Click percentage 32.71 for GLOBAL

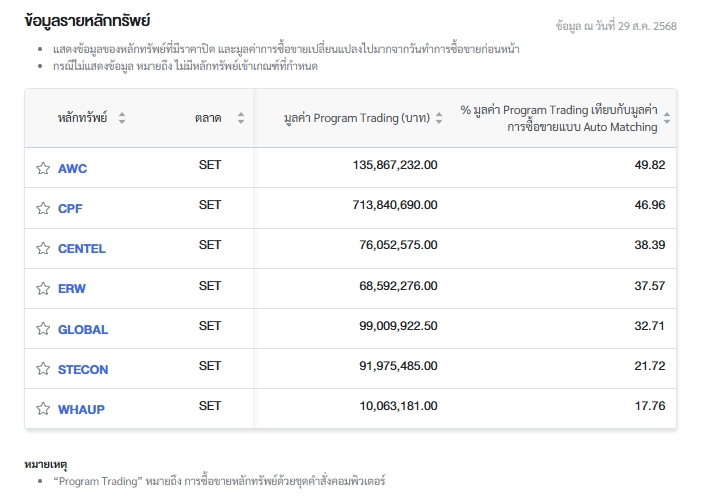click(x=650, y=325)
